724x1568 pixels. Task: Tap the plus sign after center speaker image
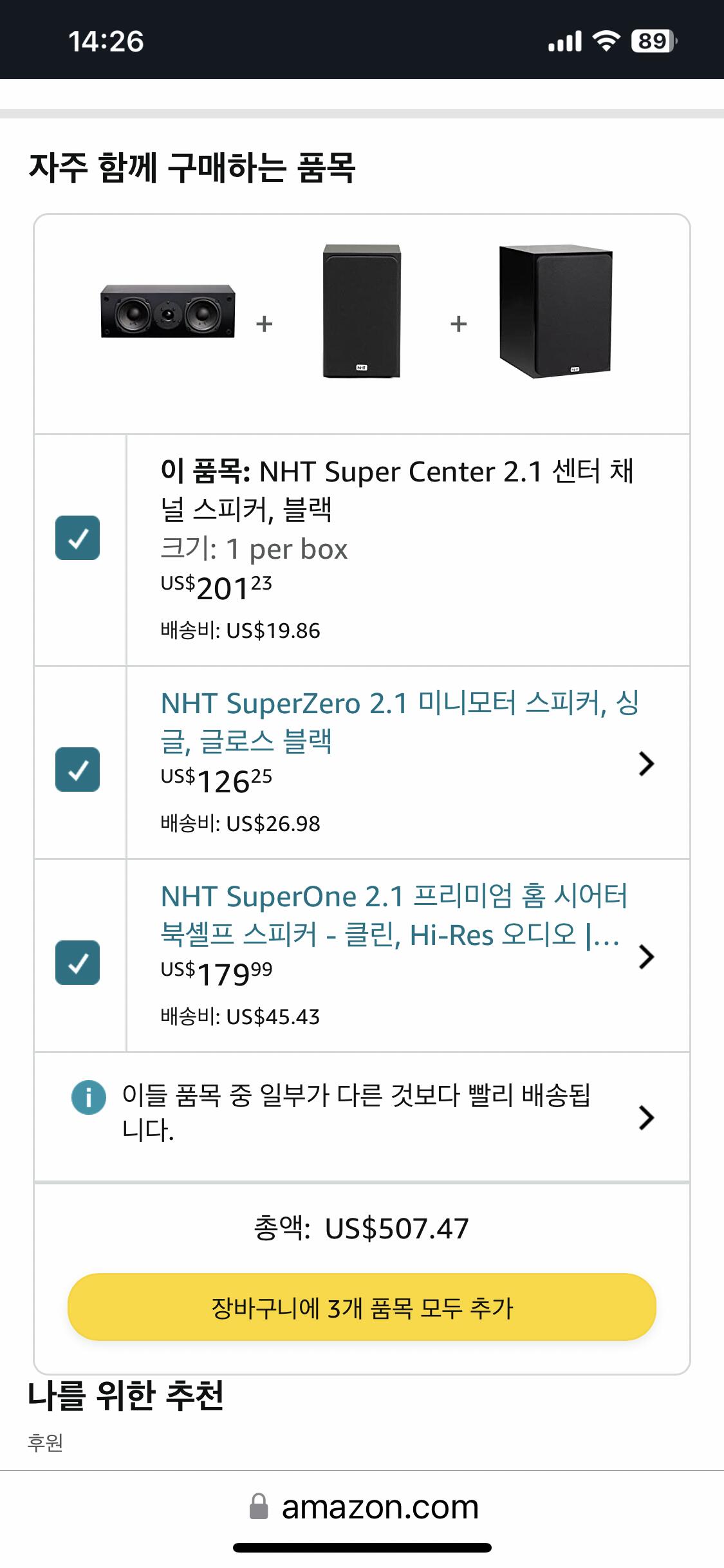265,323
